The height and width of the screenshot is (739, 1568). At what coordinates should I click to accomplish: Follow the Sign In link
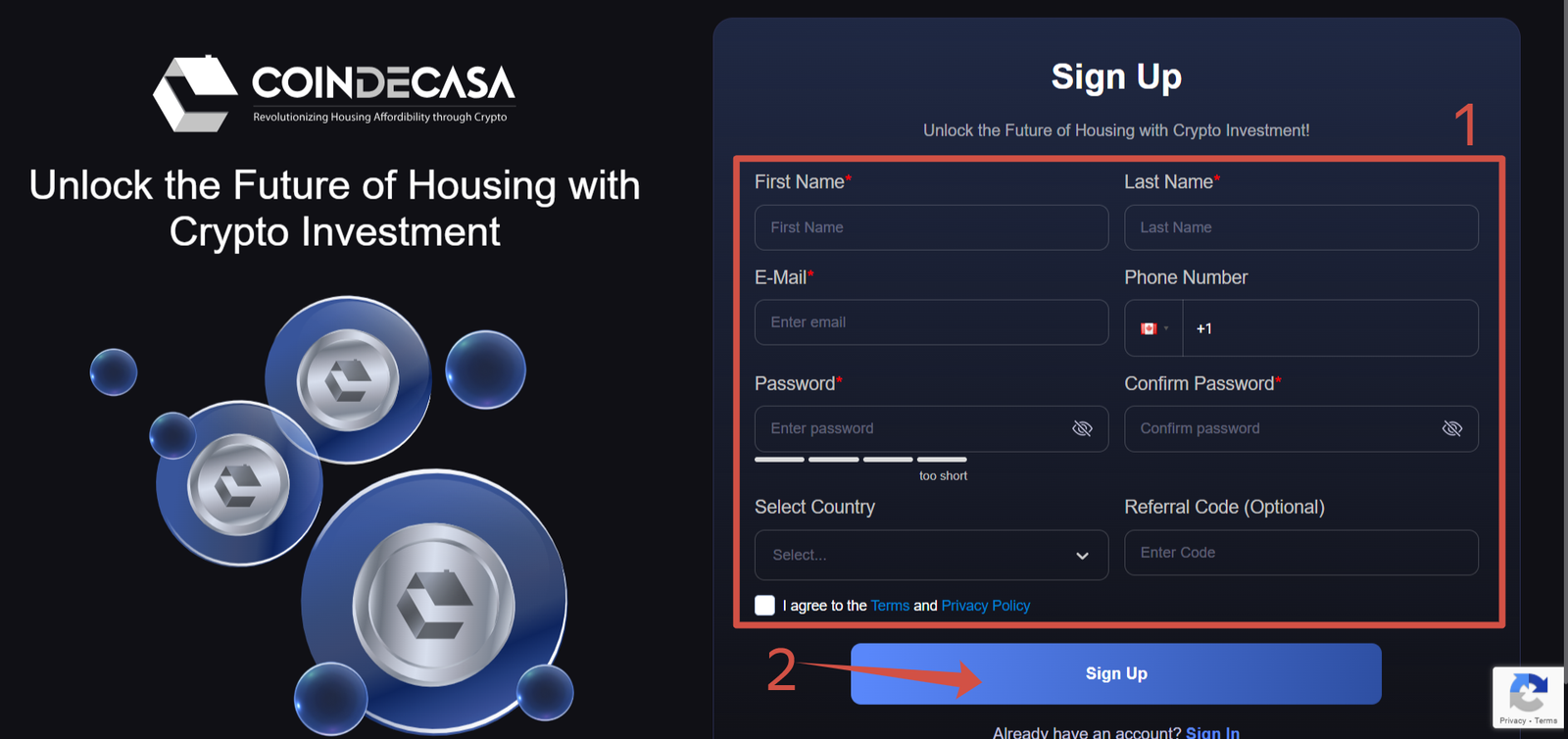1212,732
